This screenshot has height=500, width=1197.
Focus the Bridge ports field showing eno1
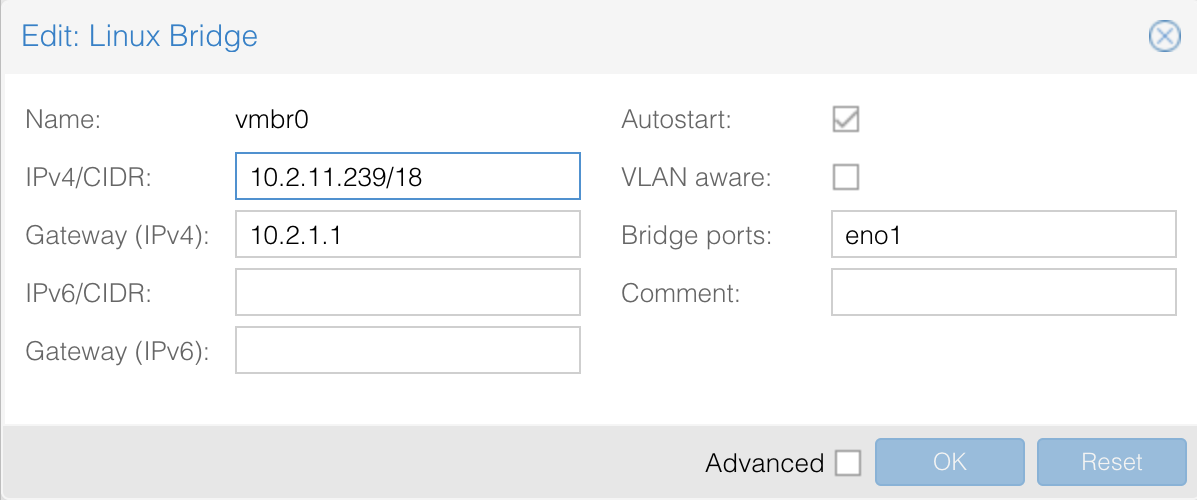click(x=1004, y=234)
